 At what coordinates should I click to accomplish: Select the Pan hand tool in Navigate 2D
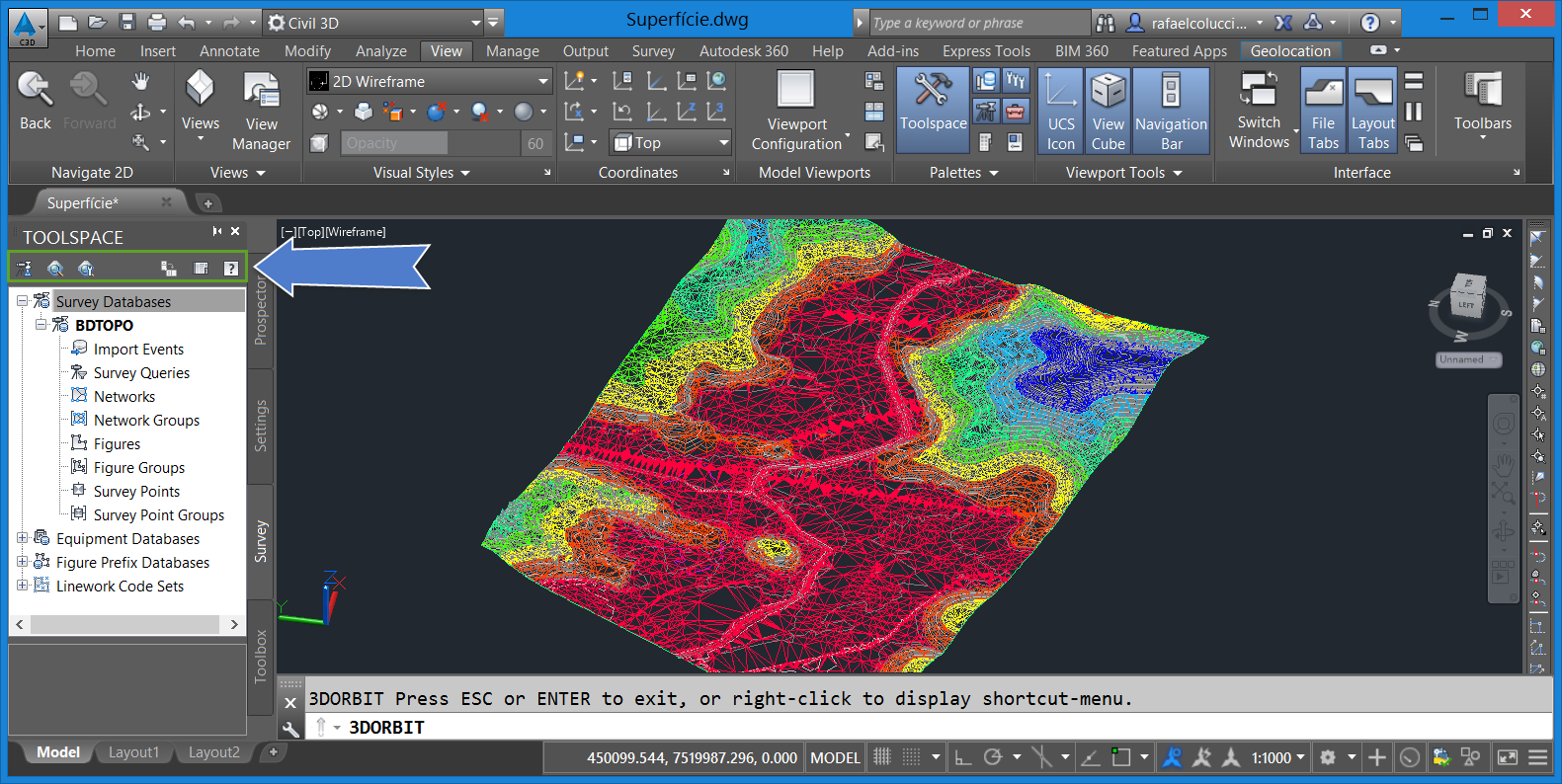point(141,81)
